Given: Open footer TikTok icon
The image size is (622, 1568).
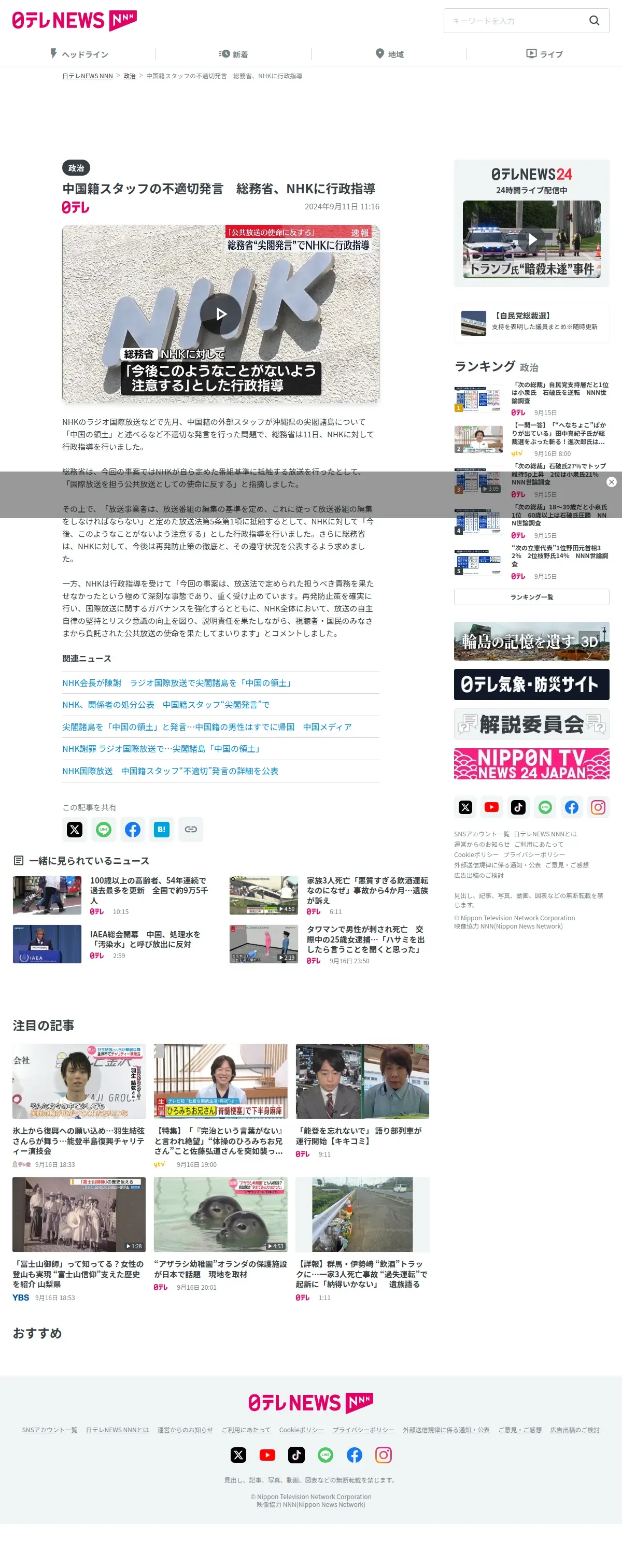Looking at the screenshot, I should pyautogui.click(x=296, y=1455).
